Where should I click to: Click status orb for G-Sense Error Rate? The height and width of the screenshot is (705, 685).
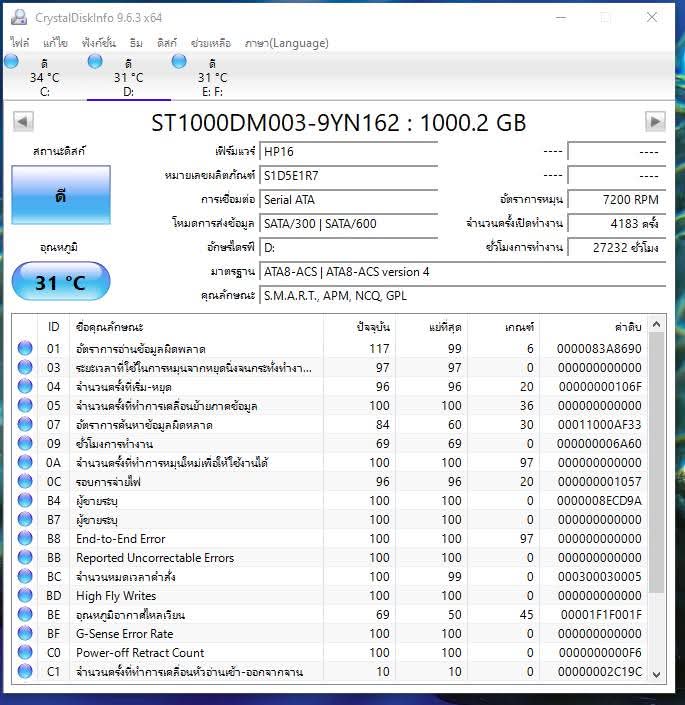click(x=25, y=633)
